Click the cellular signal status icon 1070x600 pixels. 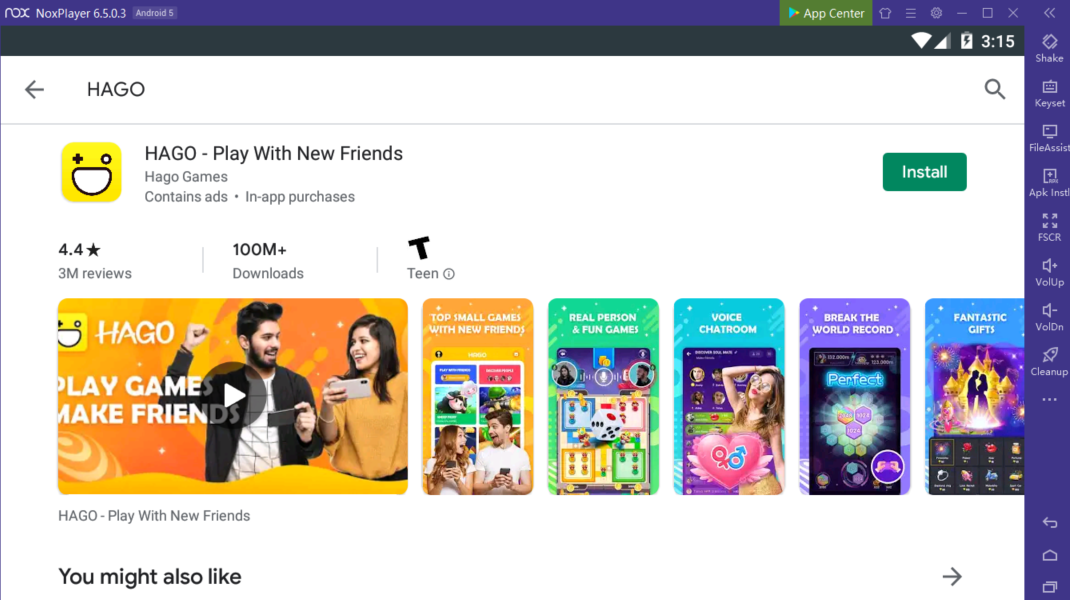point(942,41)
